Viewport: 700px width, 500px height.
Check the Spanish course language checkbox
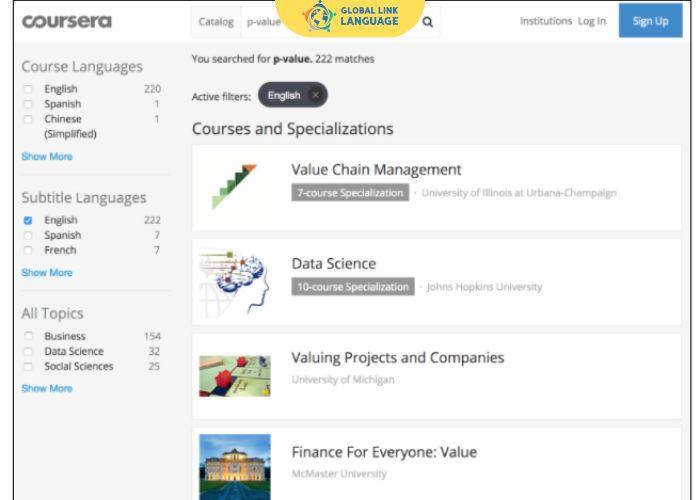(28, 104)
